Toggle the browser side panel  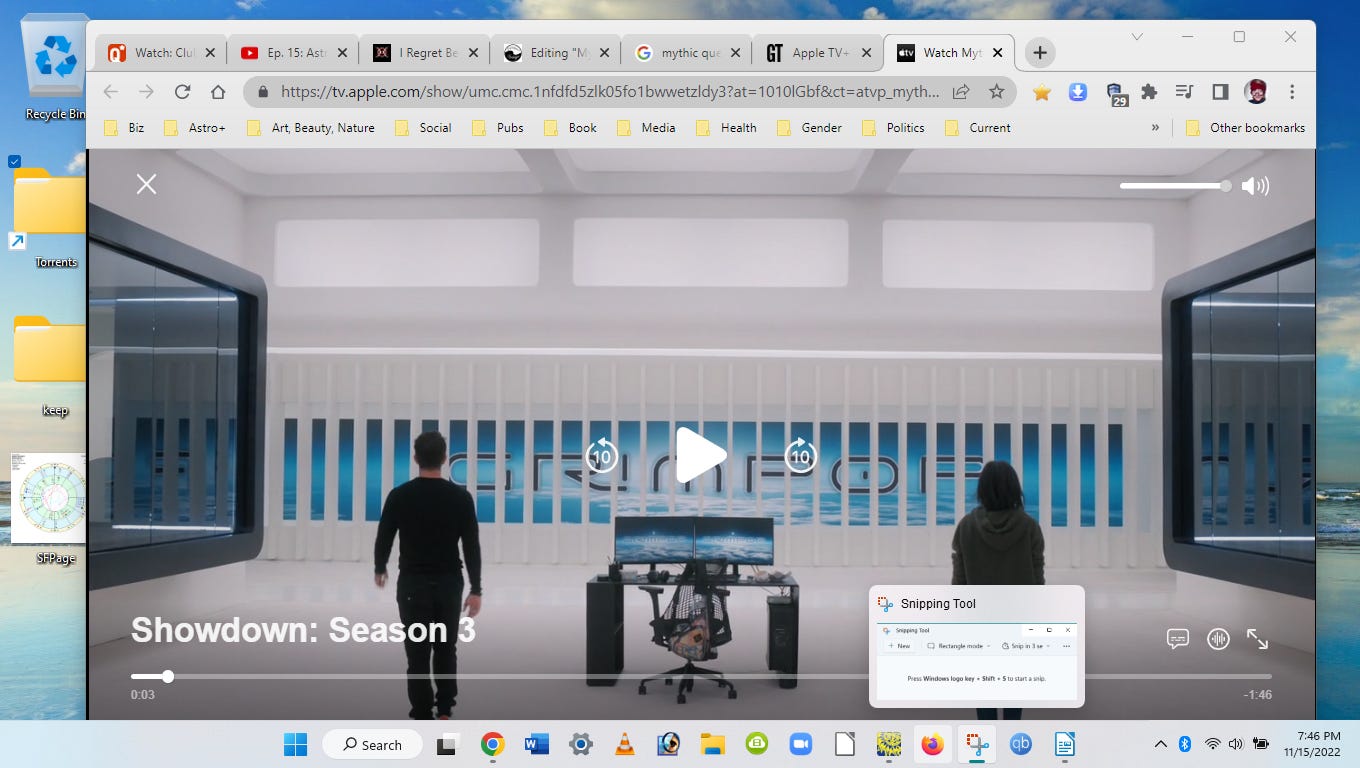pos(1220,92)
